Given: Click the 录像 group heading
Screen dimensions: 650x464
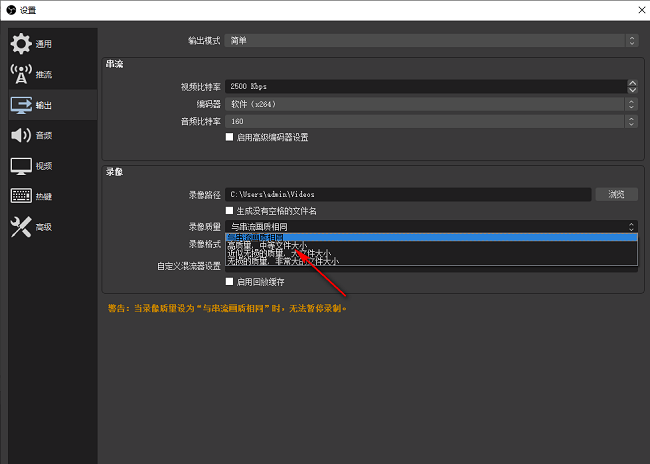Looking at the screenshot, I should 114,172.
